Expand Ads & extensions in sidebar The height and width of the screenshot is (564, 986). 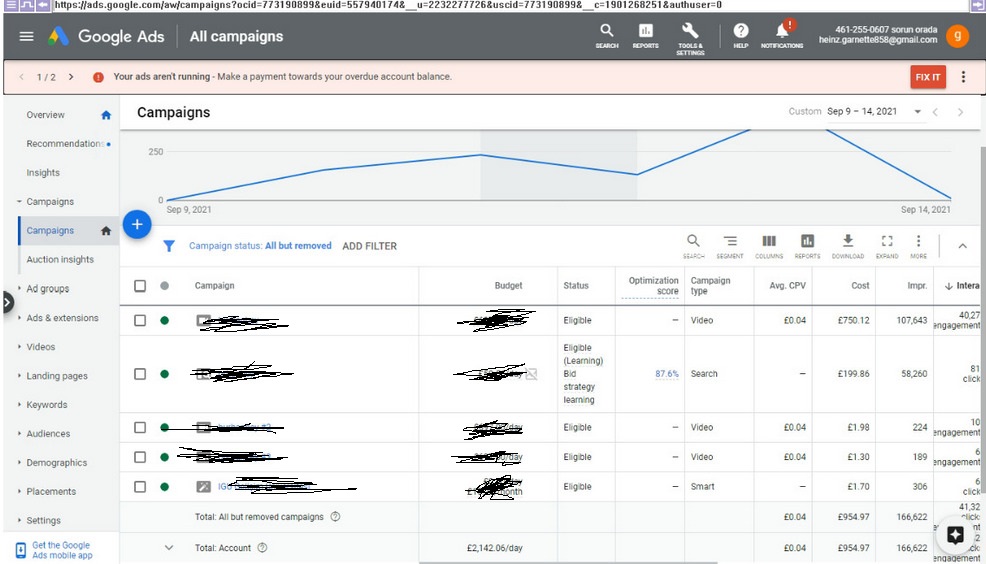[19, 318]
